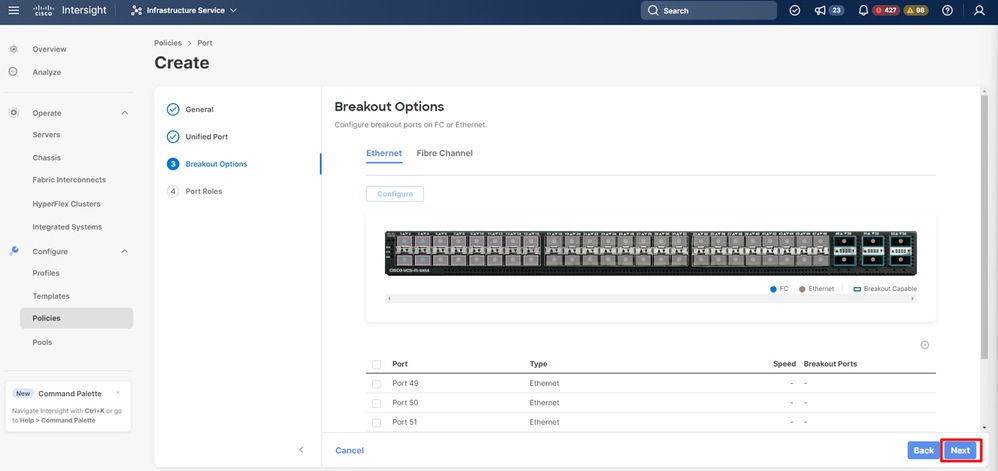Click the status checkmark icon in header
This screenshot has width=998, height=471.
point(795,11)
